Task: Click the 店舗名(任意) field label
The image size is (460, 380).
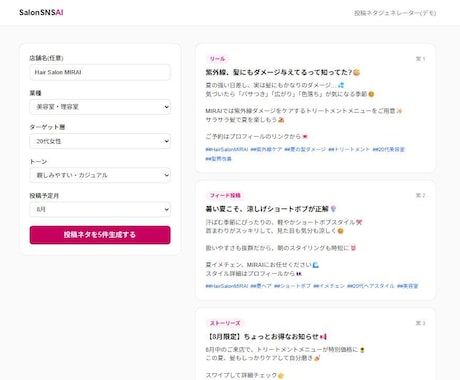Action: click(x=46, y=58)
